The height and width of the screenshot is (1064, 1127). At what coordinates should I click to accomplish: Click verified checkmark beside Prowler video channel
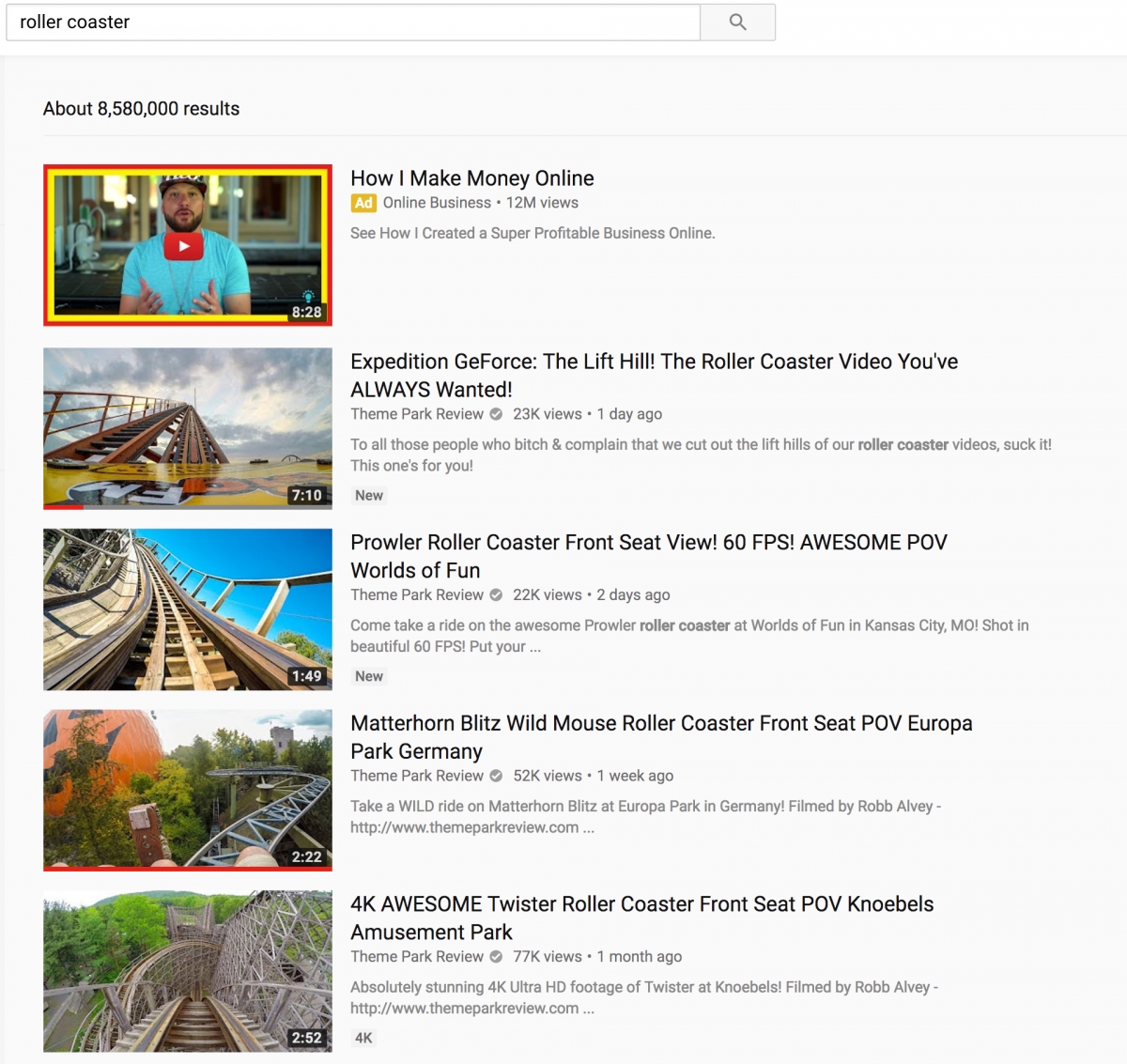coord(496,595)
